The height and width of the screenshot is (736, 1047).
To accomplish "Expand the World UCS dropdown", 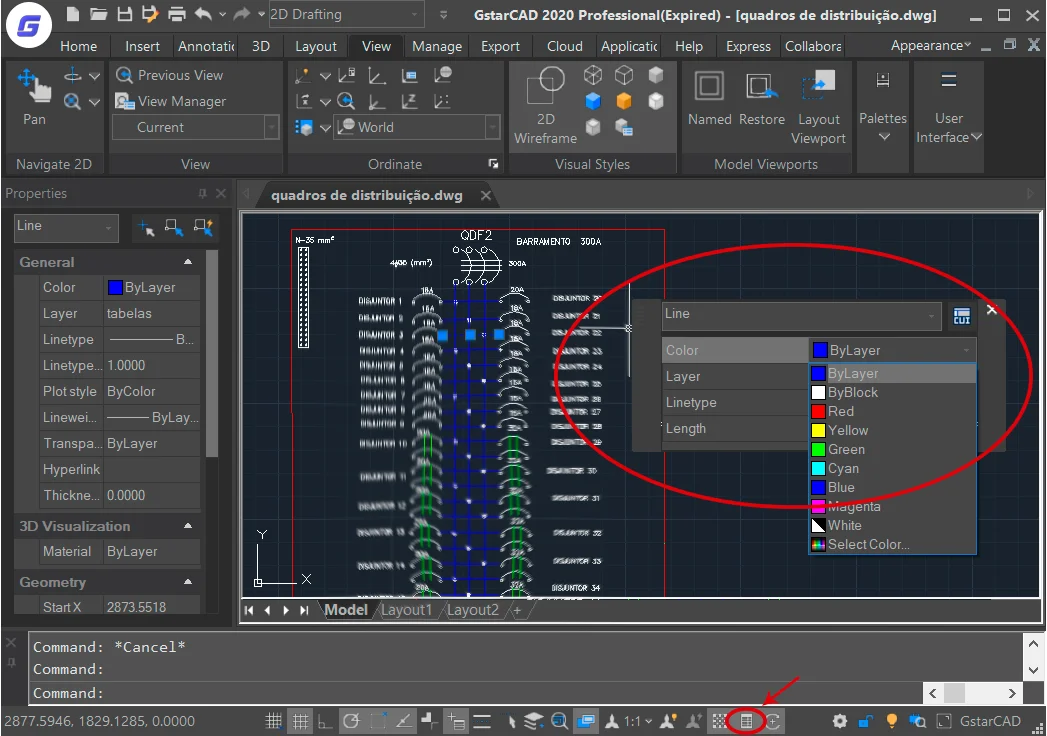I will pyautogui.click(x=492, y=127).
